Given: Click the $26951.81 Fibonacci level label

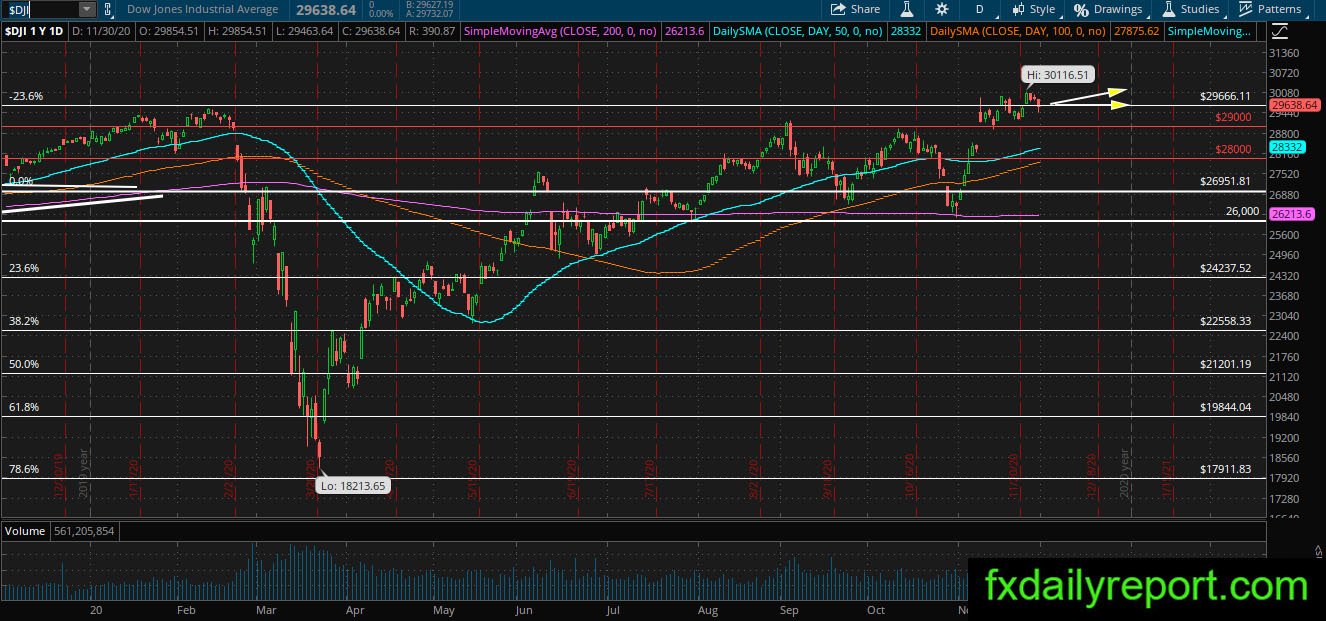Looking at the screenshot, I should (1225, 182).
